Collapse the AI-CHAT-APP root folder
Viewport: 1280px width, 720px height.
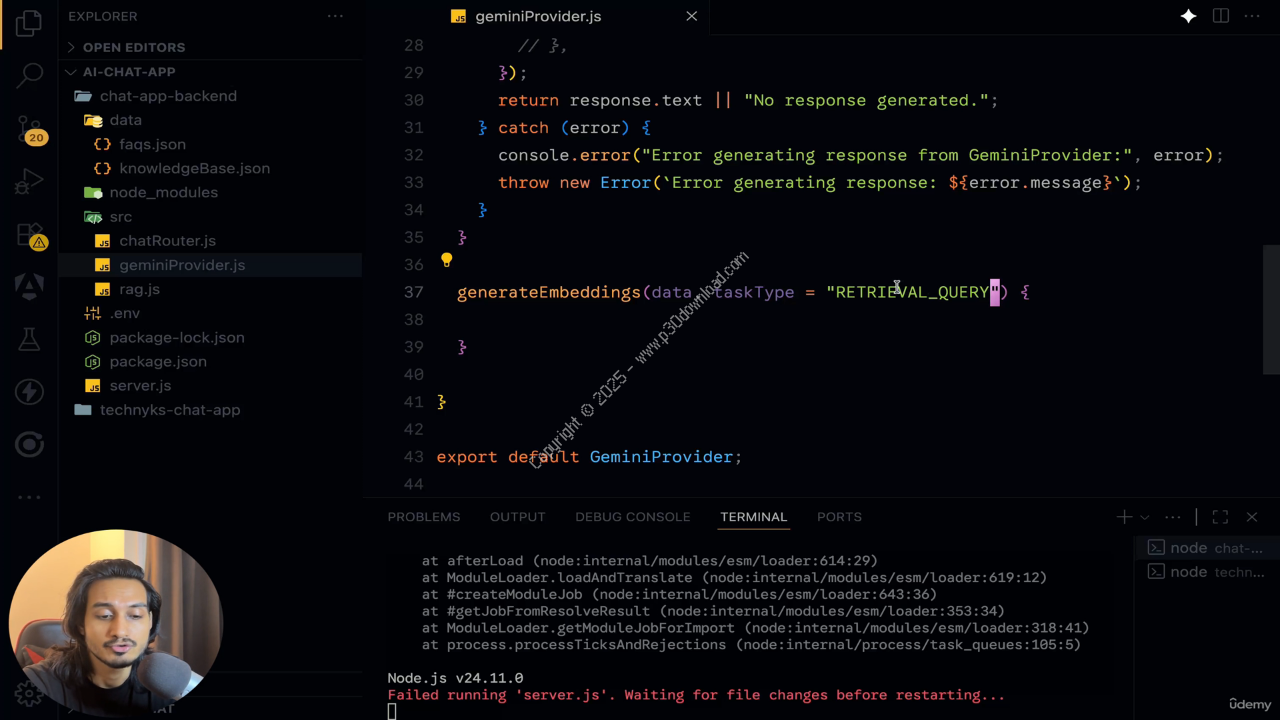[x=128, y=72]
